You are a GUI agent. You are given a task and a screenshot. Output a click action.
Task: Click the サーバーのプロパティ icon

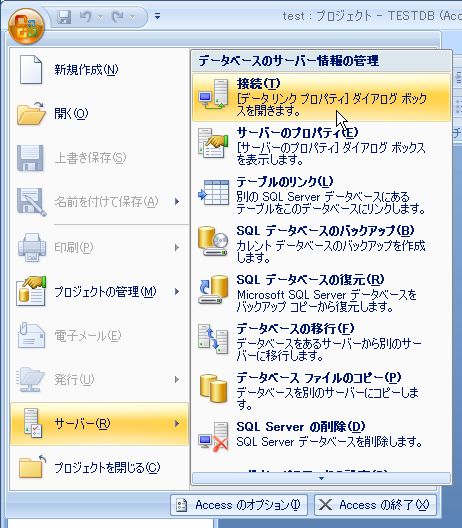click(213, 143)
